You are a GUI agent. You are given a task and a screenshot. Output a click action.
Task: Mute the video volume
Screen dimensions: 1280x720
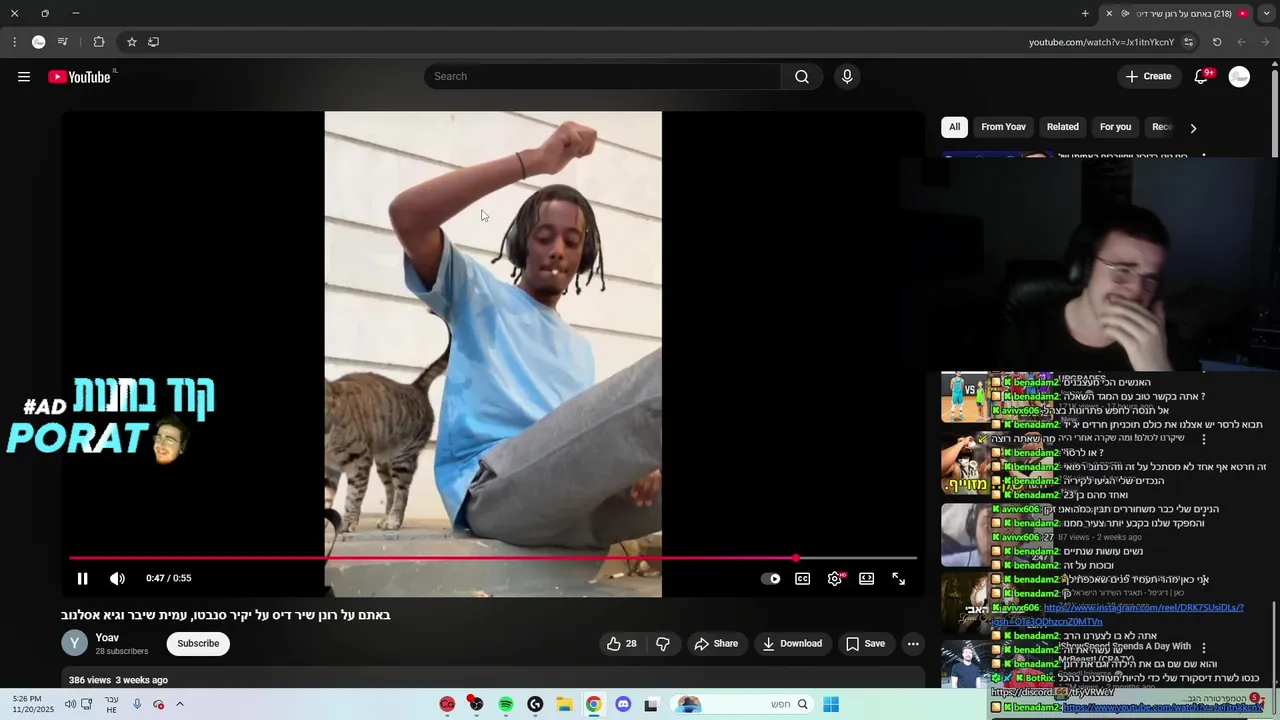117,578
